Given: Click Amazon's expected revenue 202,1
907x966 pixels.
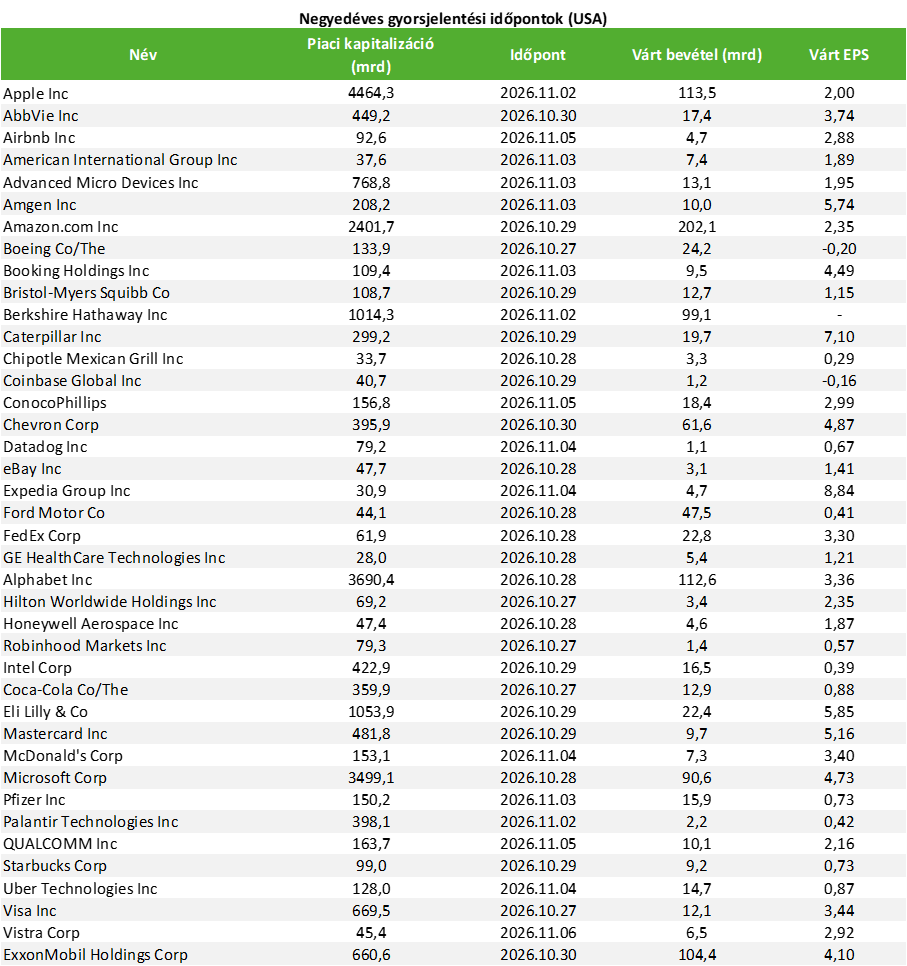Looking at the screenshot, I should click(x=697, y=227).
